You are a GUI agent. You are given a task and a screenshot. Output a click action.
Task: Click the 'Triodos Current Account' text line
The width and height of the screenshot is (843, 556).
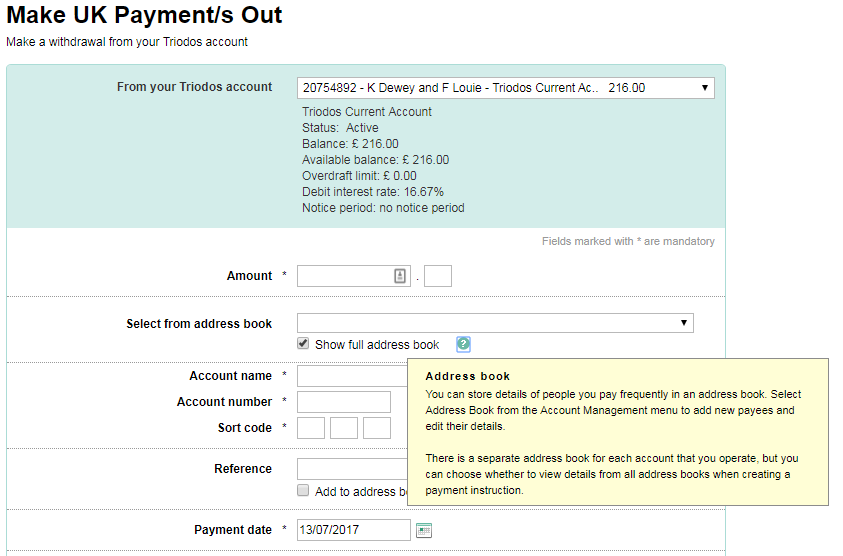367,112
